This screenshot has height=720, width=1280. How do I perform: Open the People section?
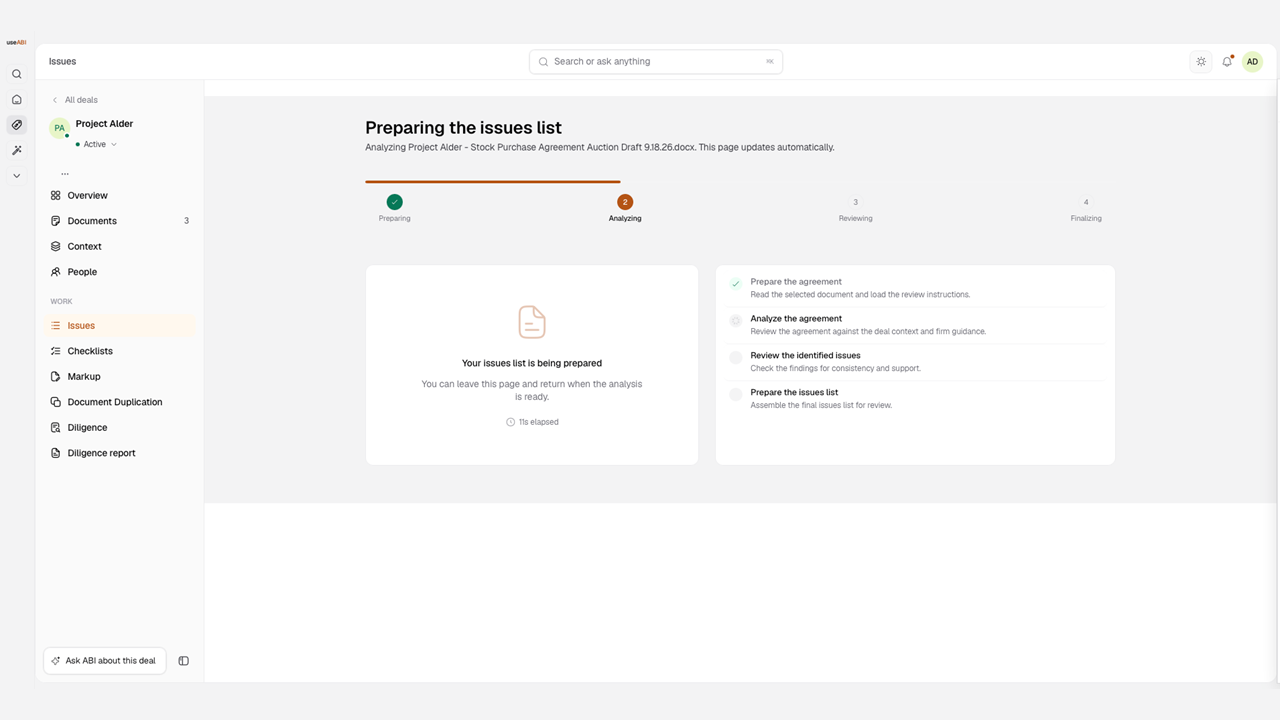(x=120, y=272)
